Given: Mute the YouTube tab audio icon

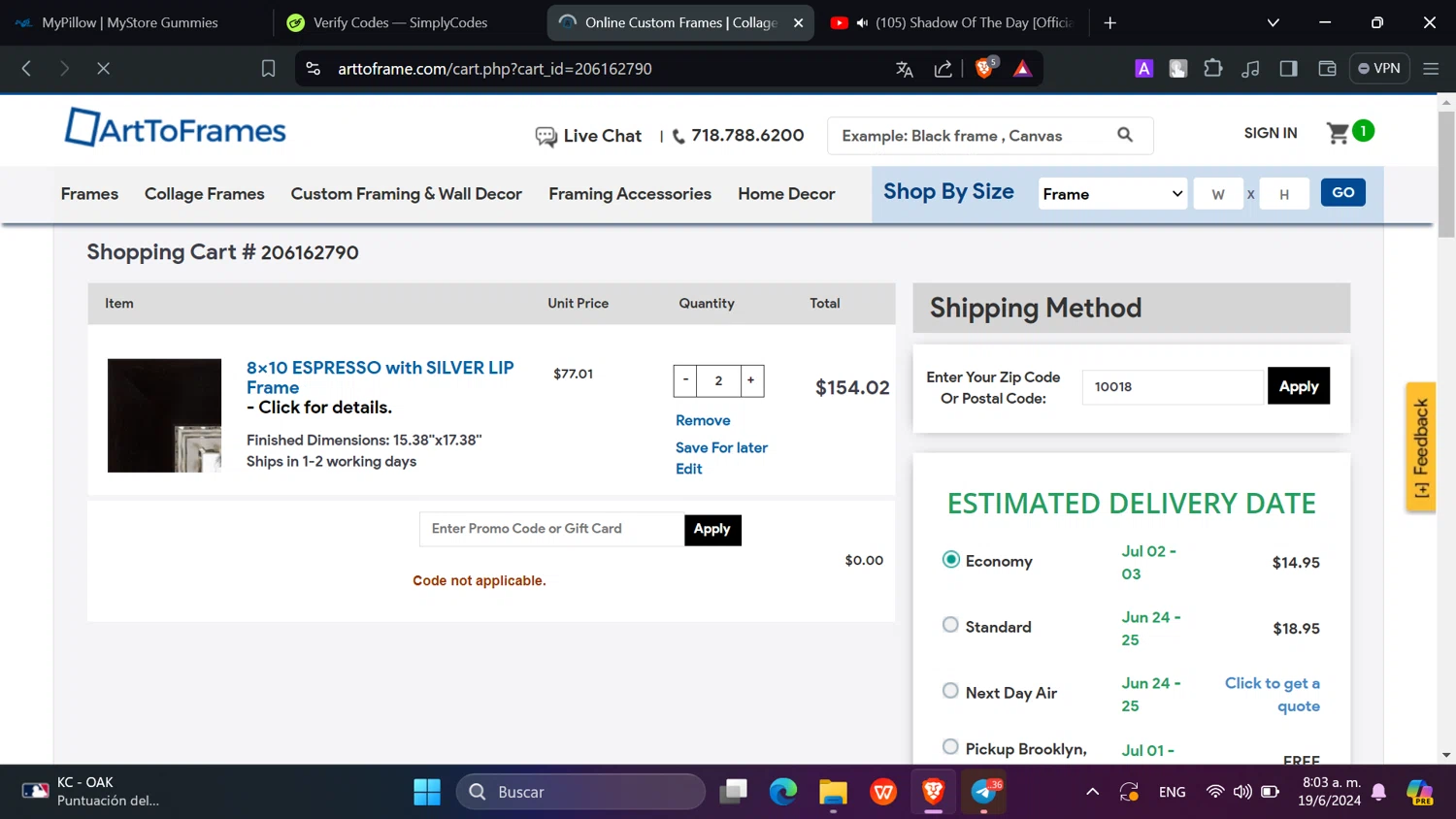Looking at the screenshot, I should (x=862, y=22).
